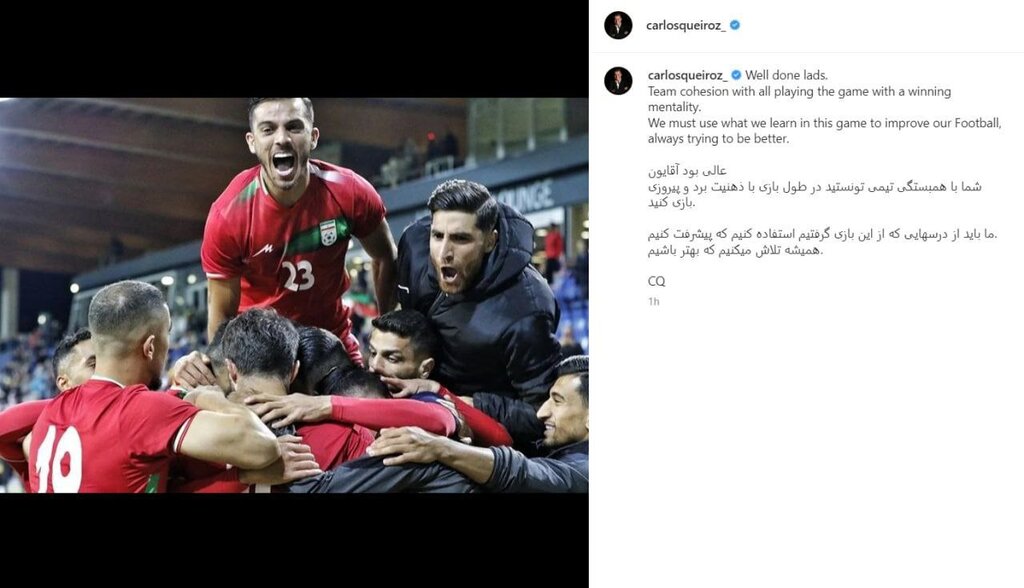Open the 1h timestamp under the caption
This screenshot has height=588, width=1024.
coord(653,302)
